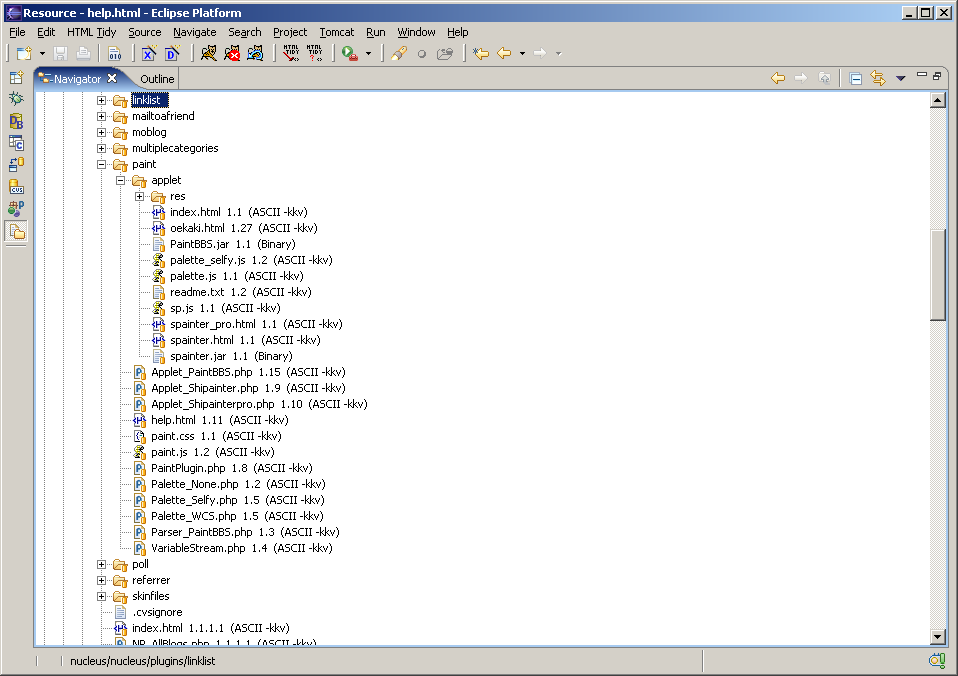This screenshot has height=676, width=958.
Task: Click the scrollbar up arrow
Action: pyautogui.click(x=938, y=100)
